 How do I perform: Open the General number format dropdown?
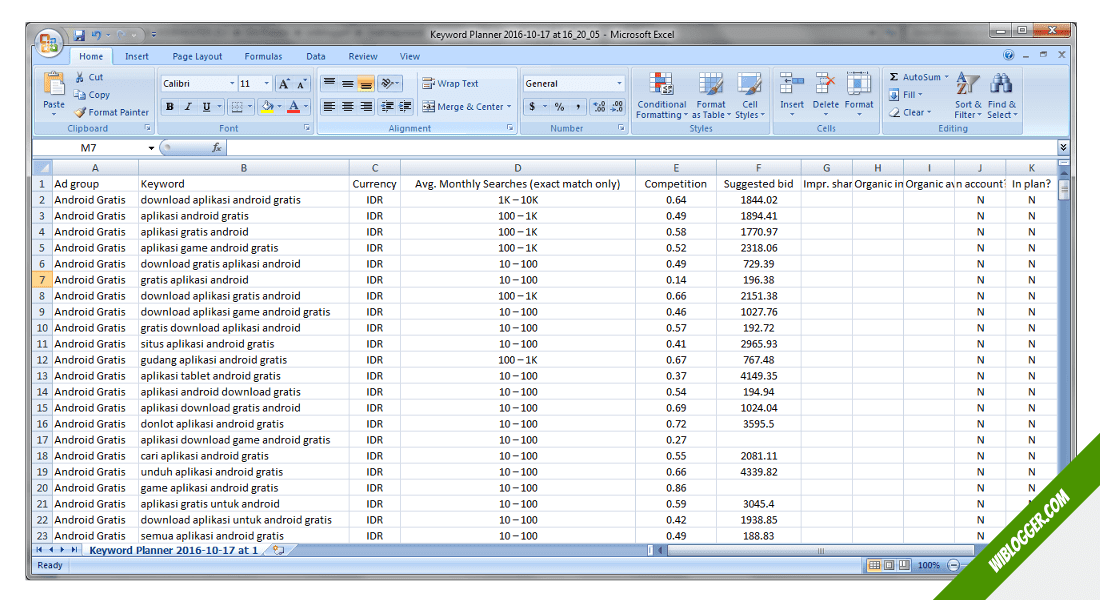[x=619, y=84]
